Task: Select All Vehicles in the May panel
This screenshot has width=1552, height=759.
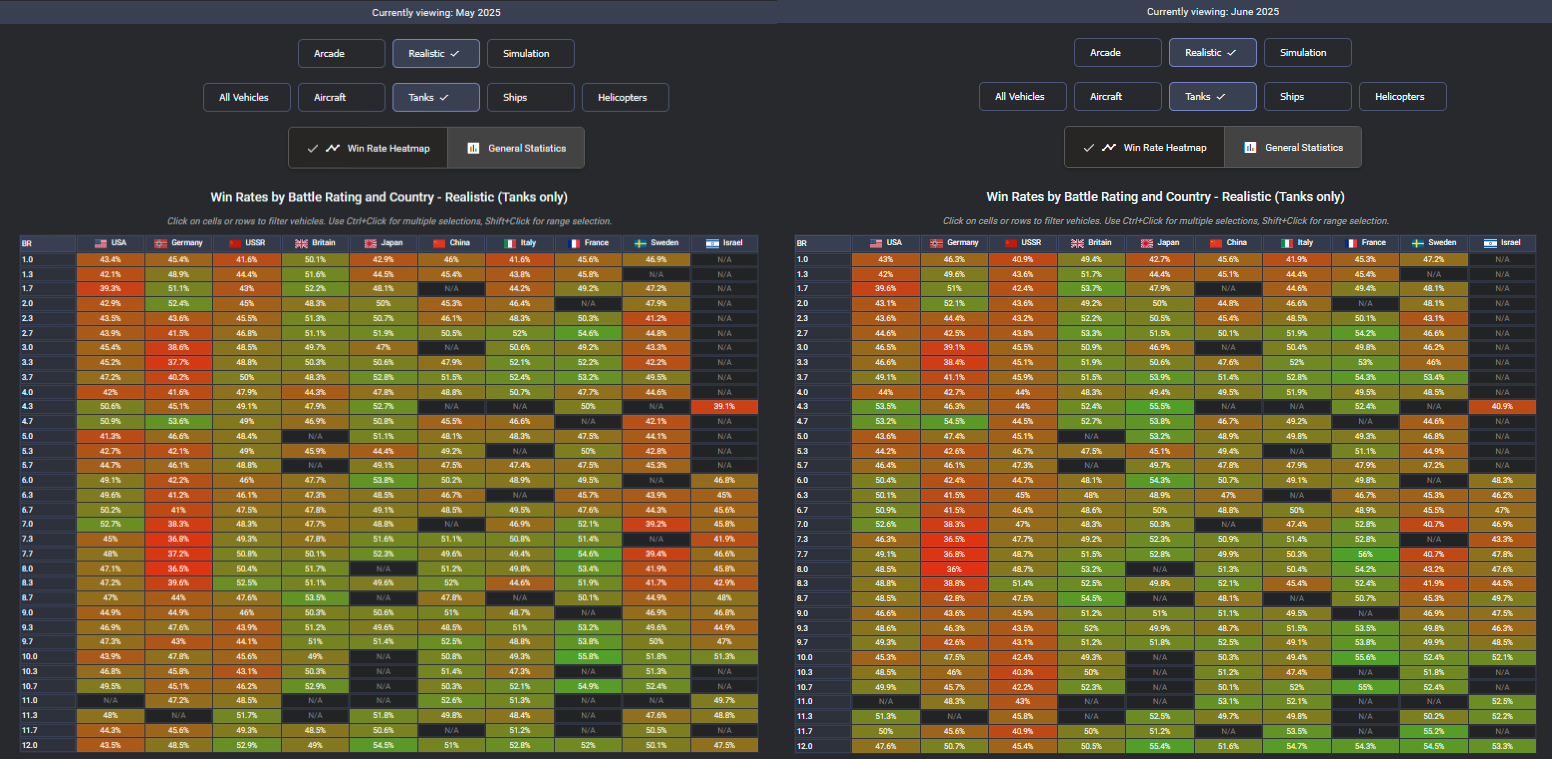Action: [247, 97]
